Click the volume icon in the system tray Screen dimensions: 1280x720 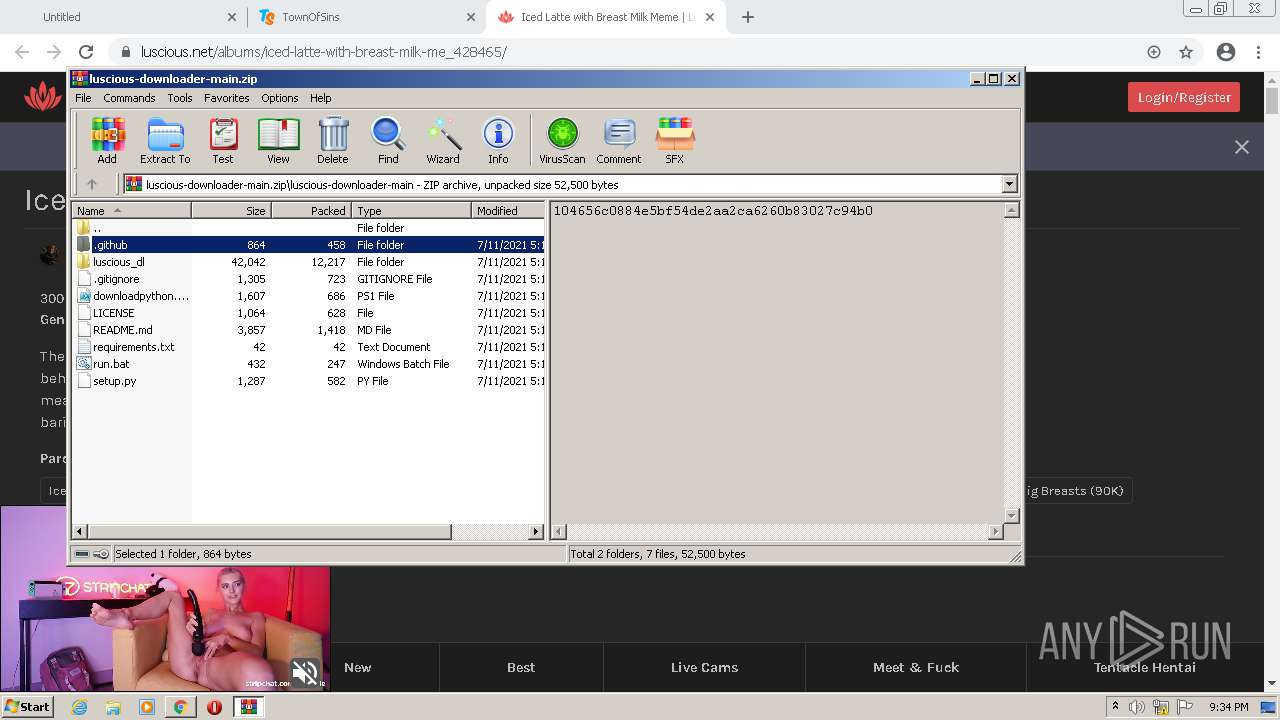pos(1137,707)
